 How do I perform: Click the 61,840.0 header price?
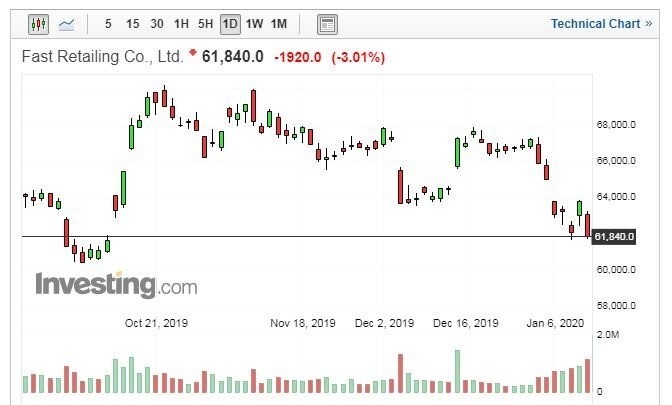tap(233, 57)
